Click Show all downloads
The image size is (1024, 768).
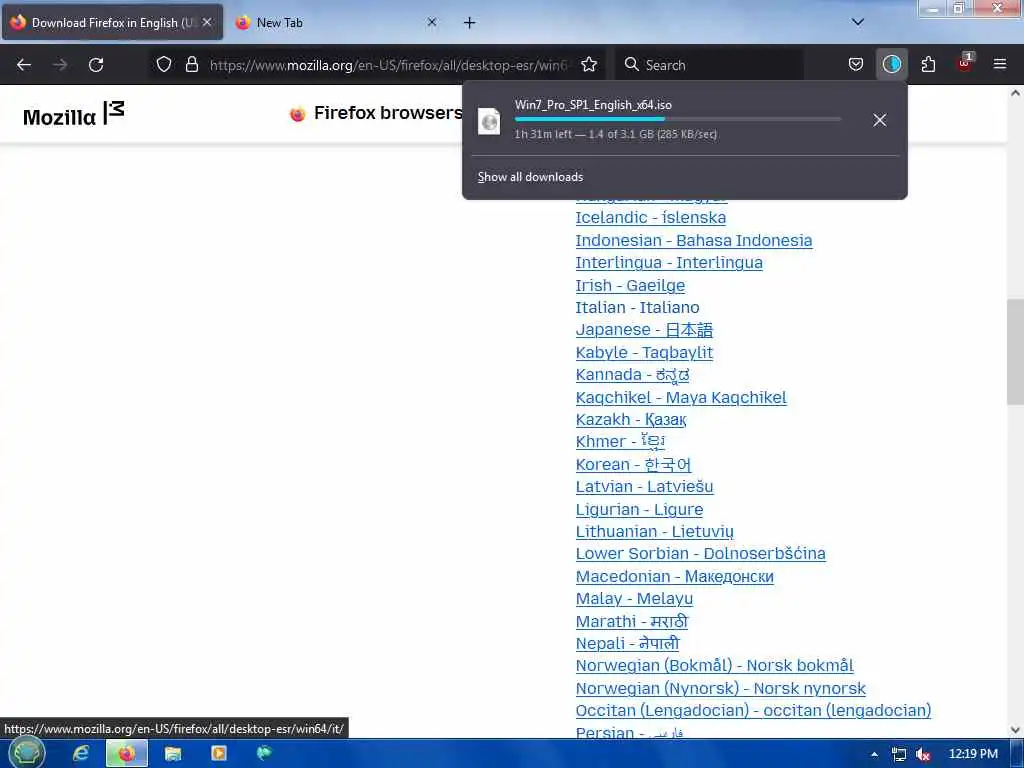pyautogui.click(x=530, y=177)
